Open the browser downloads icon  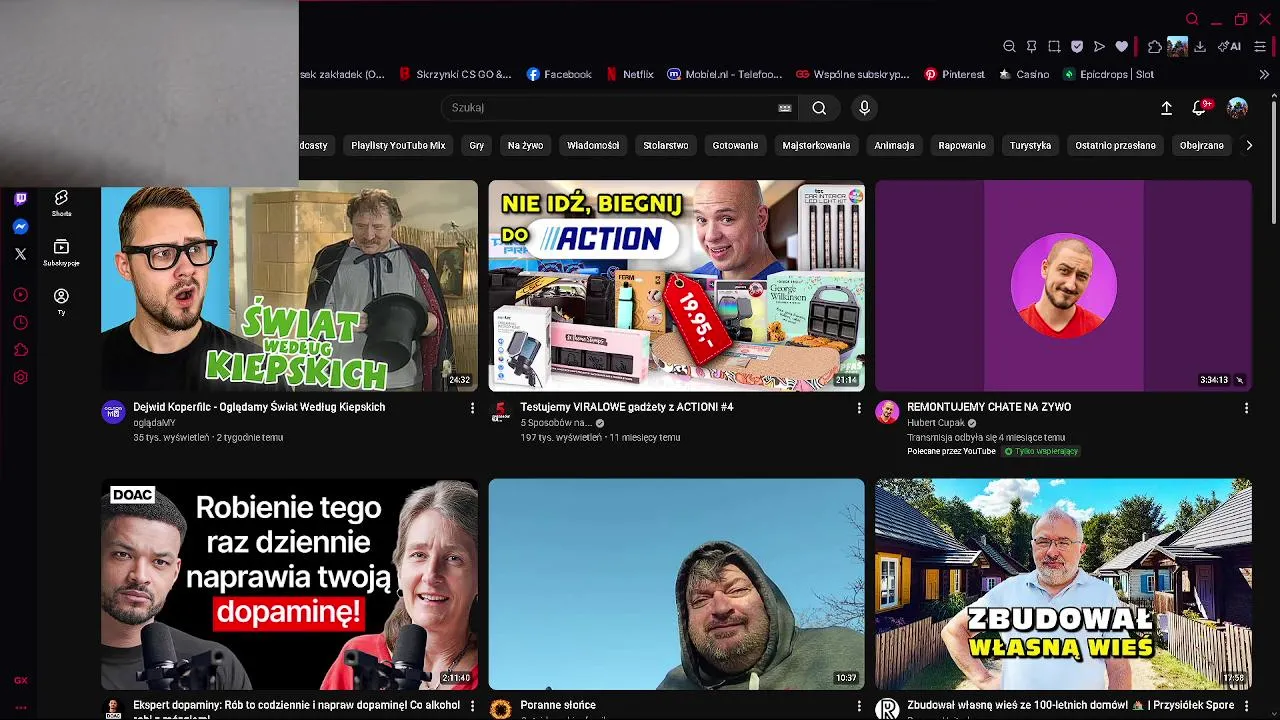click(1200, 46)
